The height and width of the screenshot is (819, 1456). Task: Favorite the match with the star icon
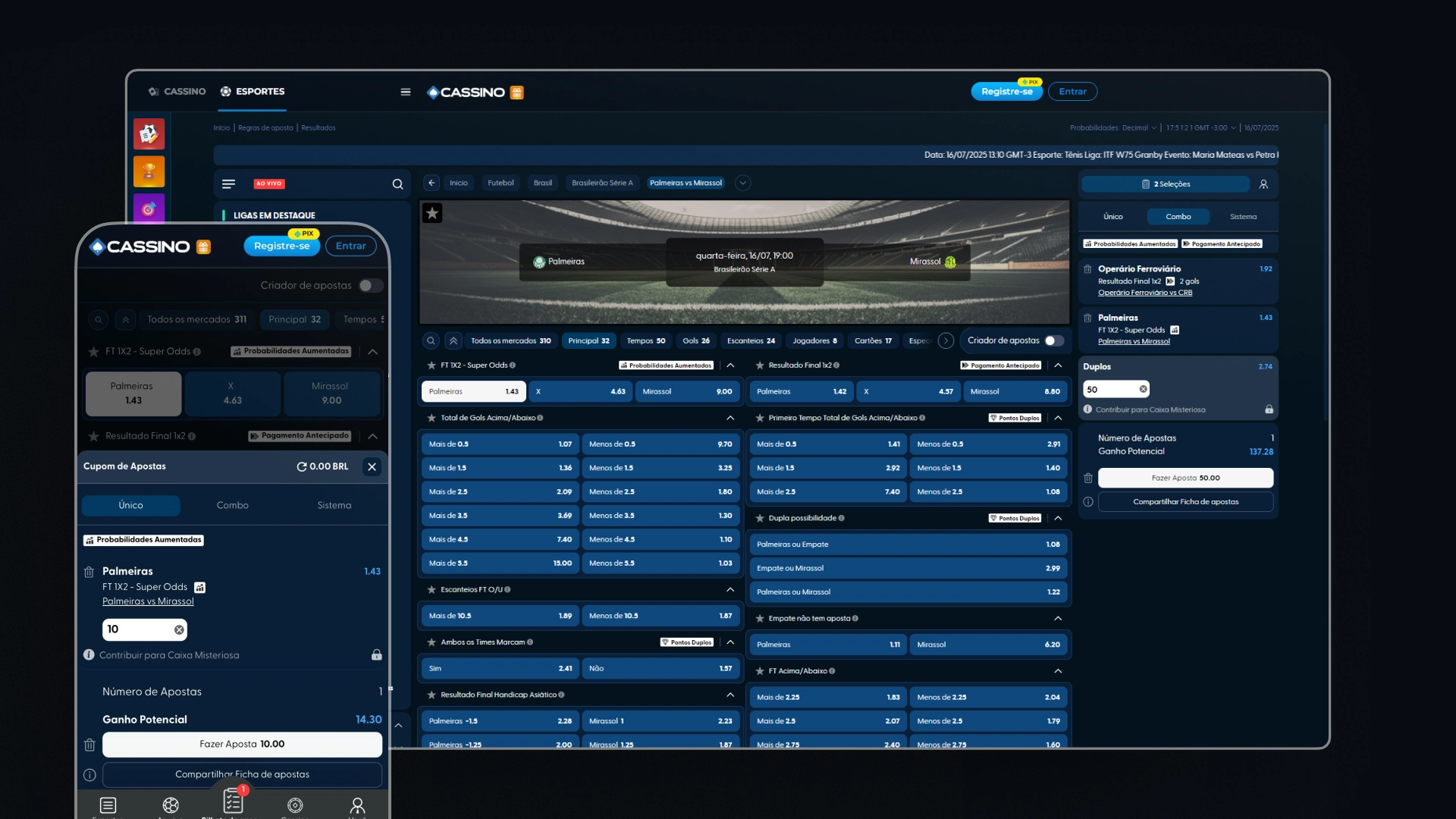[432, 213]
